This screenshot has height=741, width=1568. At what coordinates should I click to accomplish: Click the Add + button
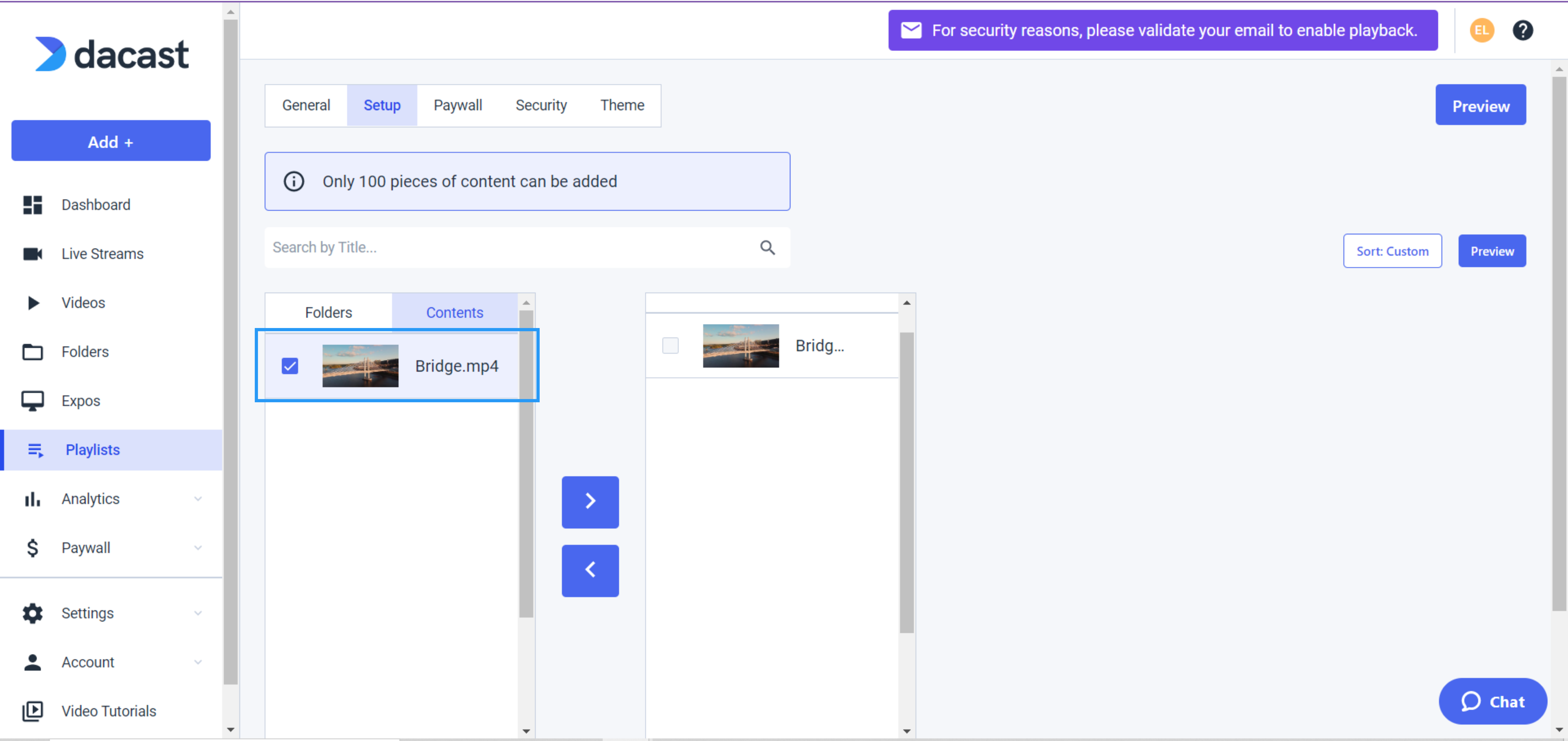111,141
